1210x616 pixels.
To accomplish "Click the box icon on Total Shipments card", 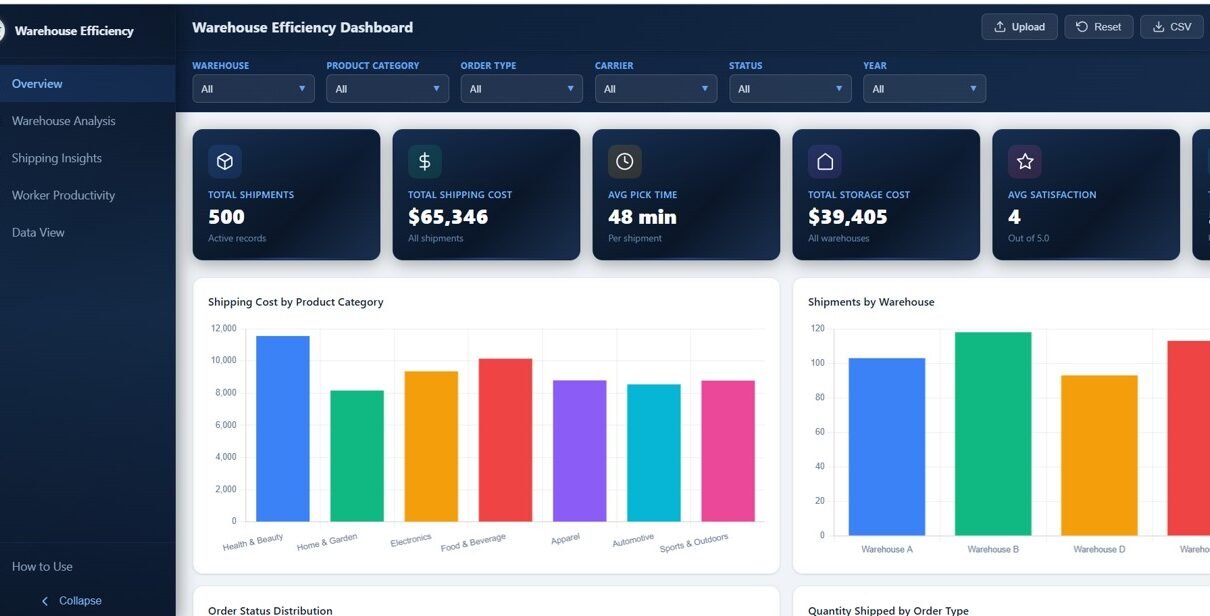I will 225,161.
